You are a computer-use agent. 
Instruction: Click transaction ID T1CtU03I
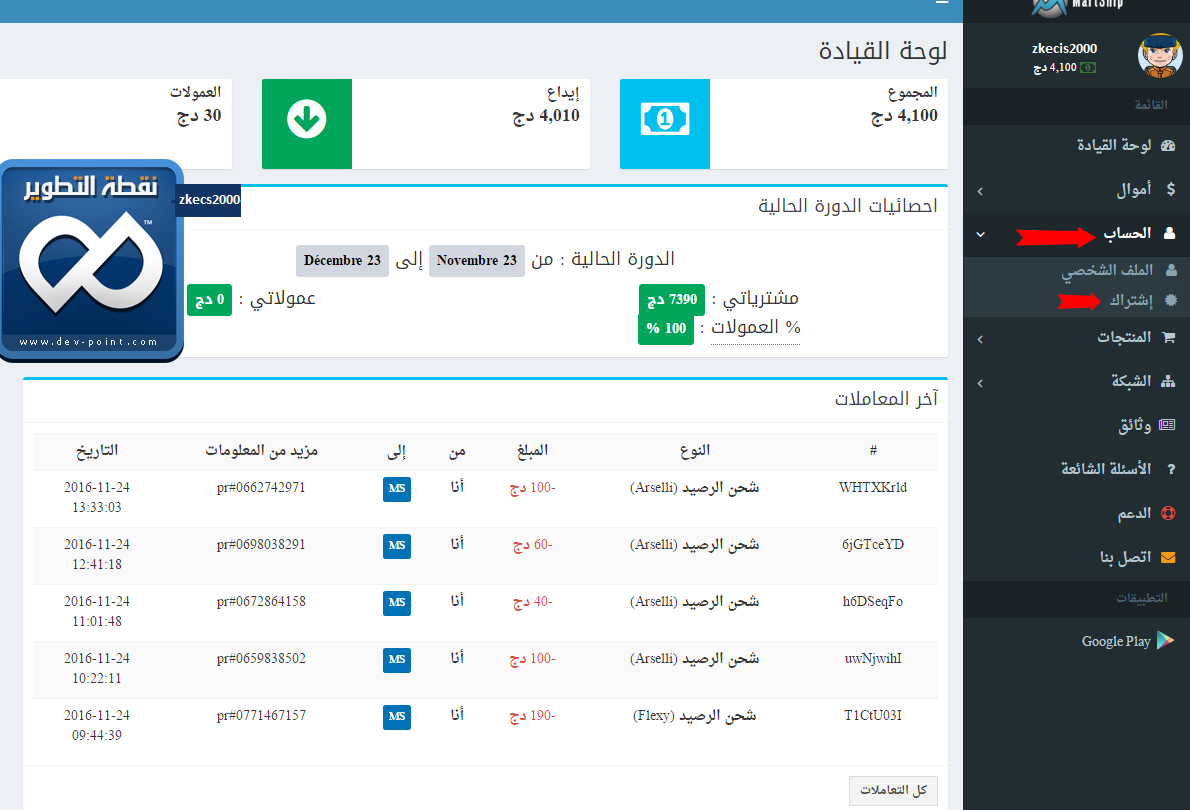[x=873, y=715]
